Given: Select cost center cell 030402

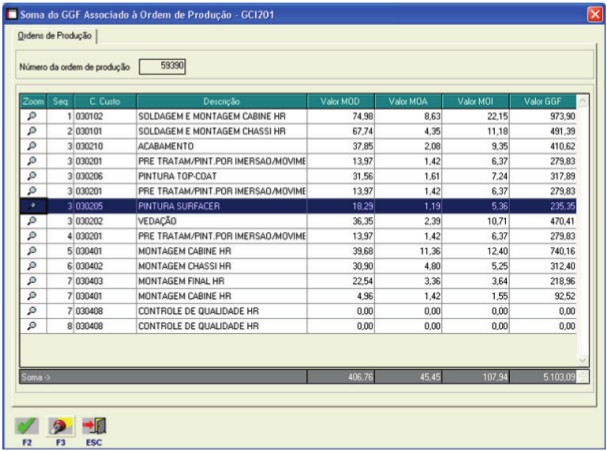Looking at the screenshot, I should coord(105,266).
